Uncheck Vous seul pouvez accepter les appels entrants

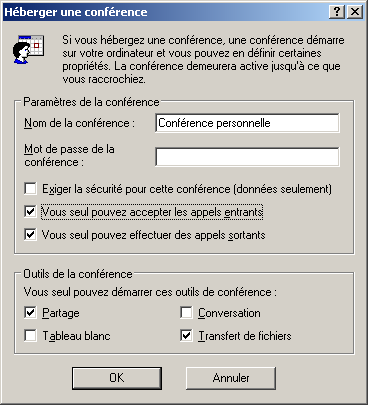pyautogui.click(x=30, y=212)
